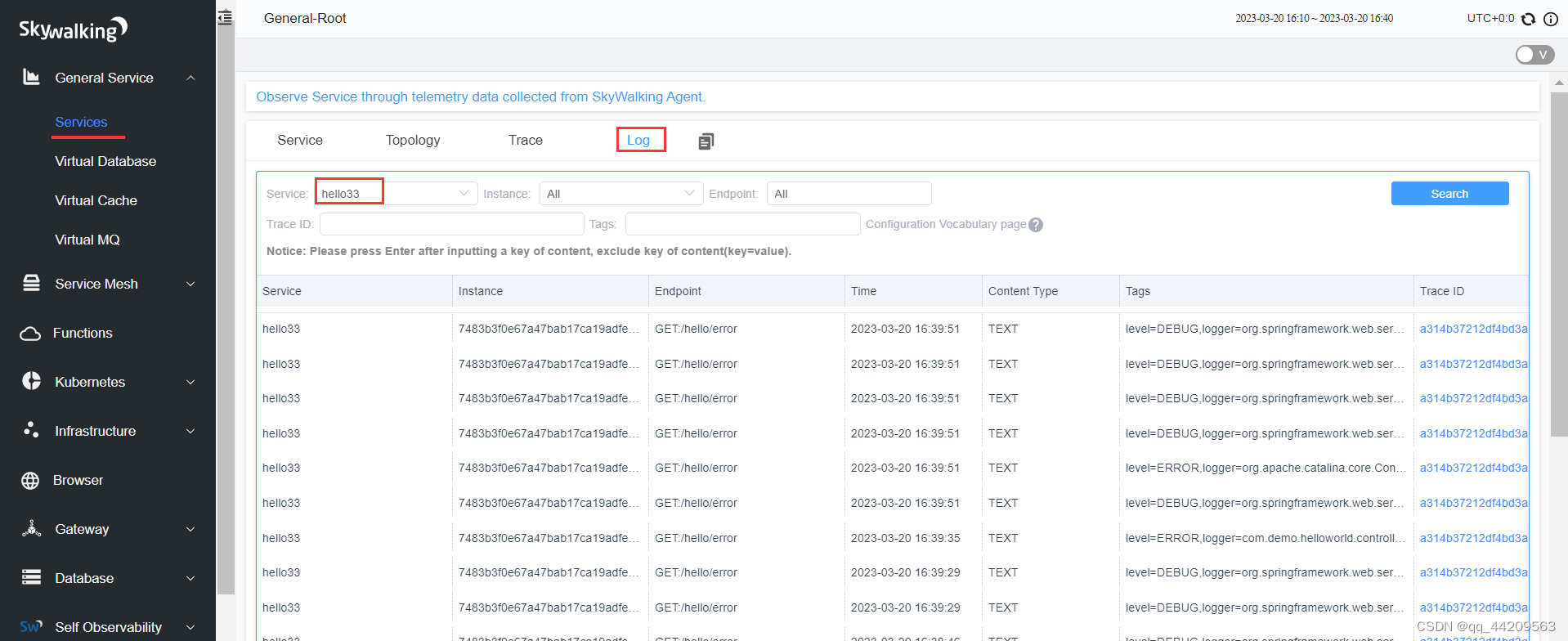Click the Self Observability Sw icon
The height and width of the screenshot is (641, 1568).
click(31, 627)
